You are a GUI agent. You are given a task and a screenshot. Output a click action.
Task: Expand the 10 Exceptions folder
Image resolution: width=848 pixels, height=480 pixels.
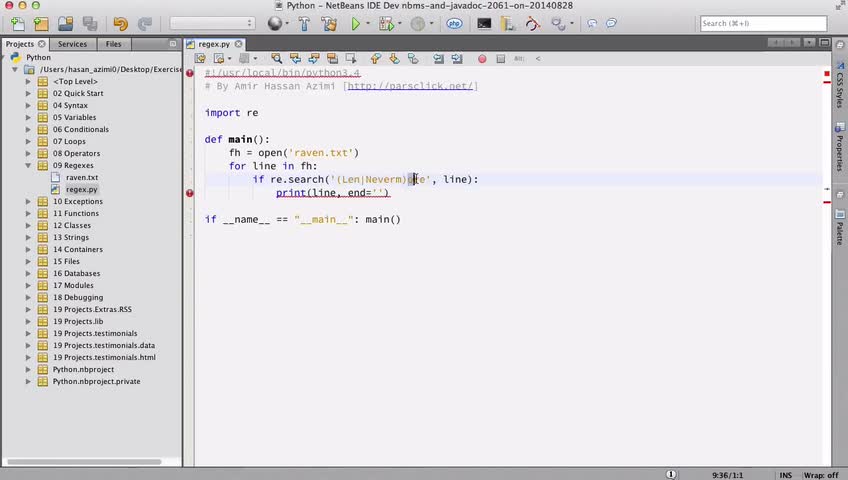click(x=28, y=201)
